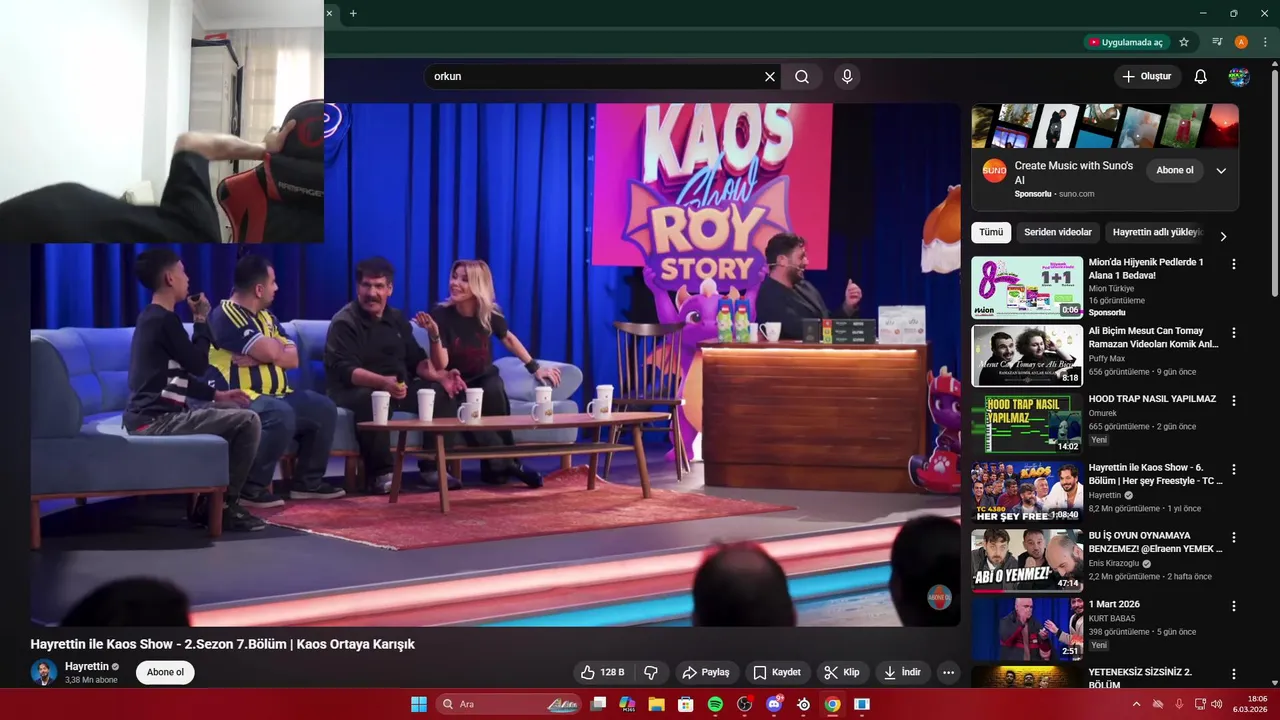Click Suno channel logo in ad

[x=994, y=170]
